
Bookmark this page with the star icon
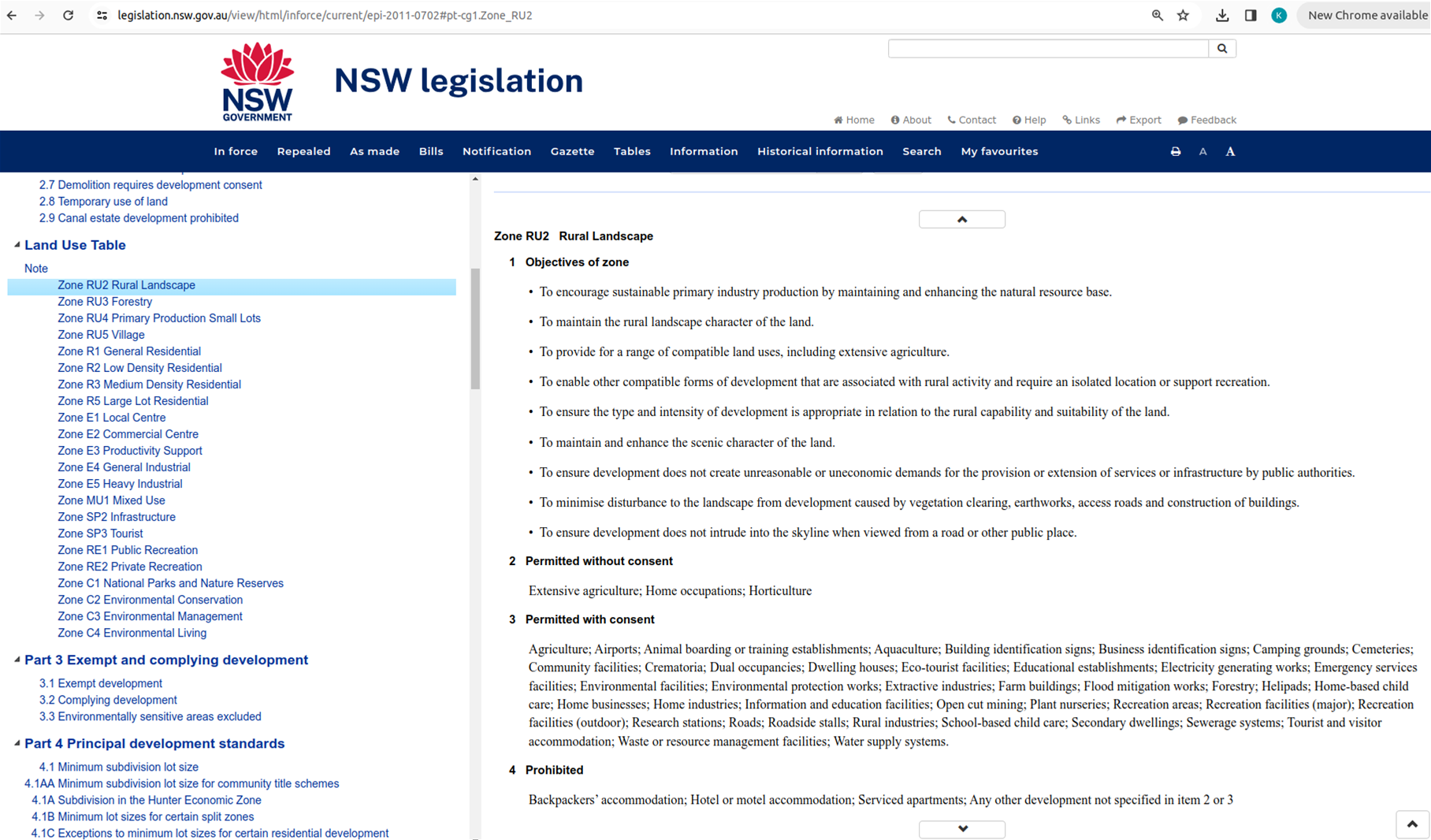tap(1184, 15)
